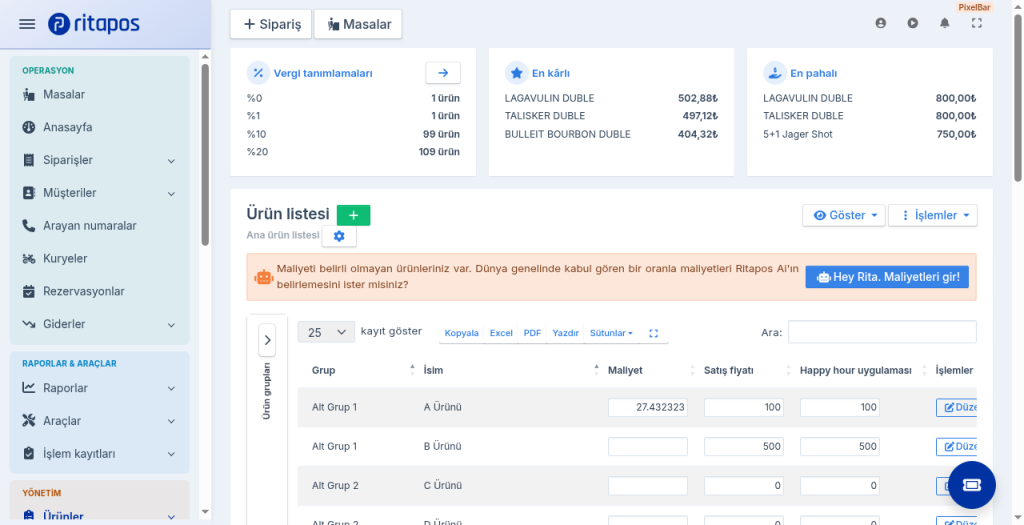Click the hand icon of En pahalı
Viewport: 1024px width, 525px height.
tap(775, 73)
